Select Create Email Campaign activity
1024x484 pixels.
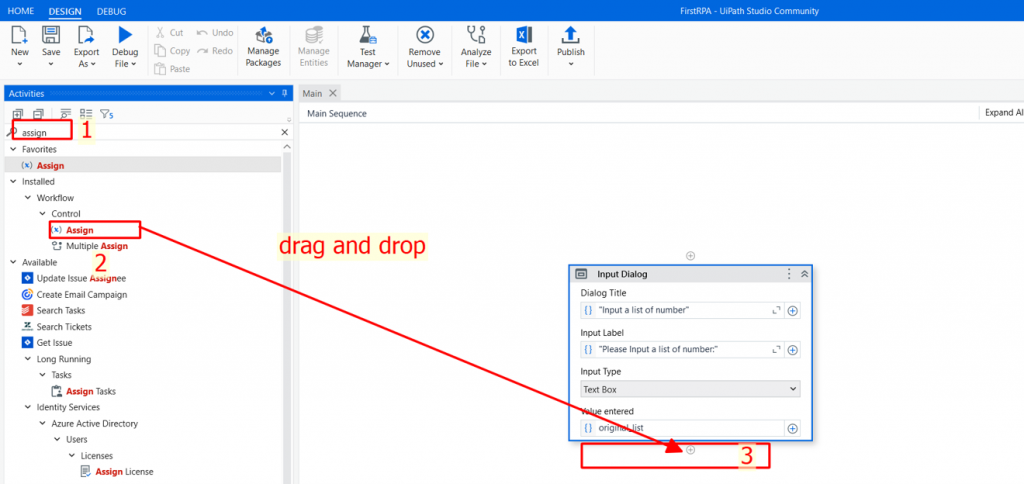coord(82,295)
